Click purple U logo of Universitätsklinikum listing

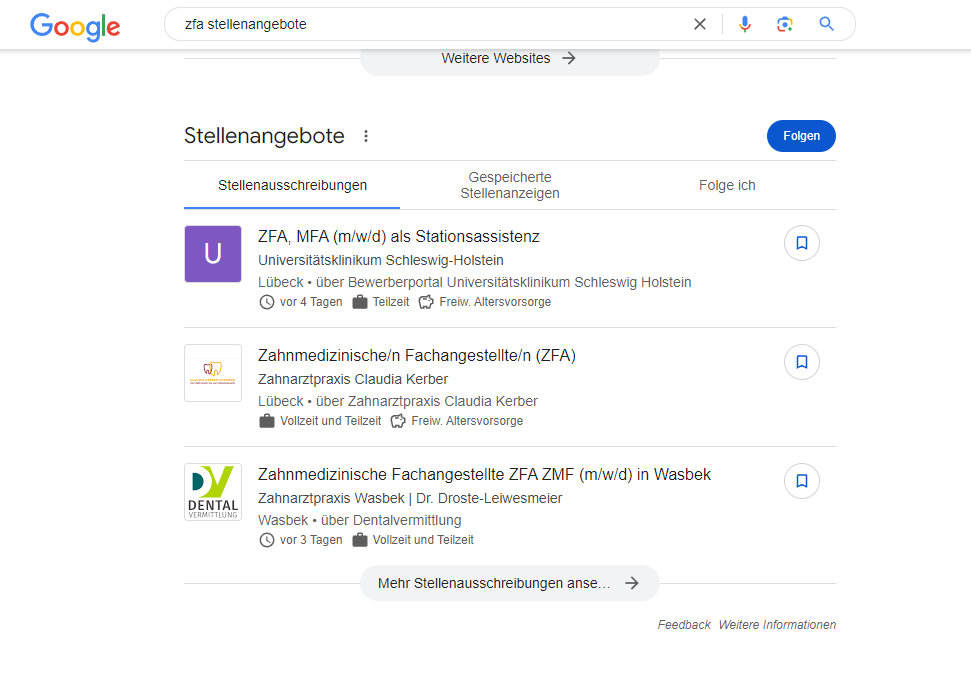coord(213,254)
